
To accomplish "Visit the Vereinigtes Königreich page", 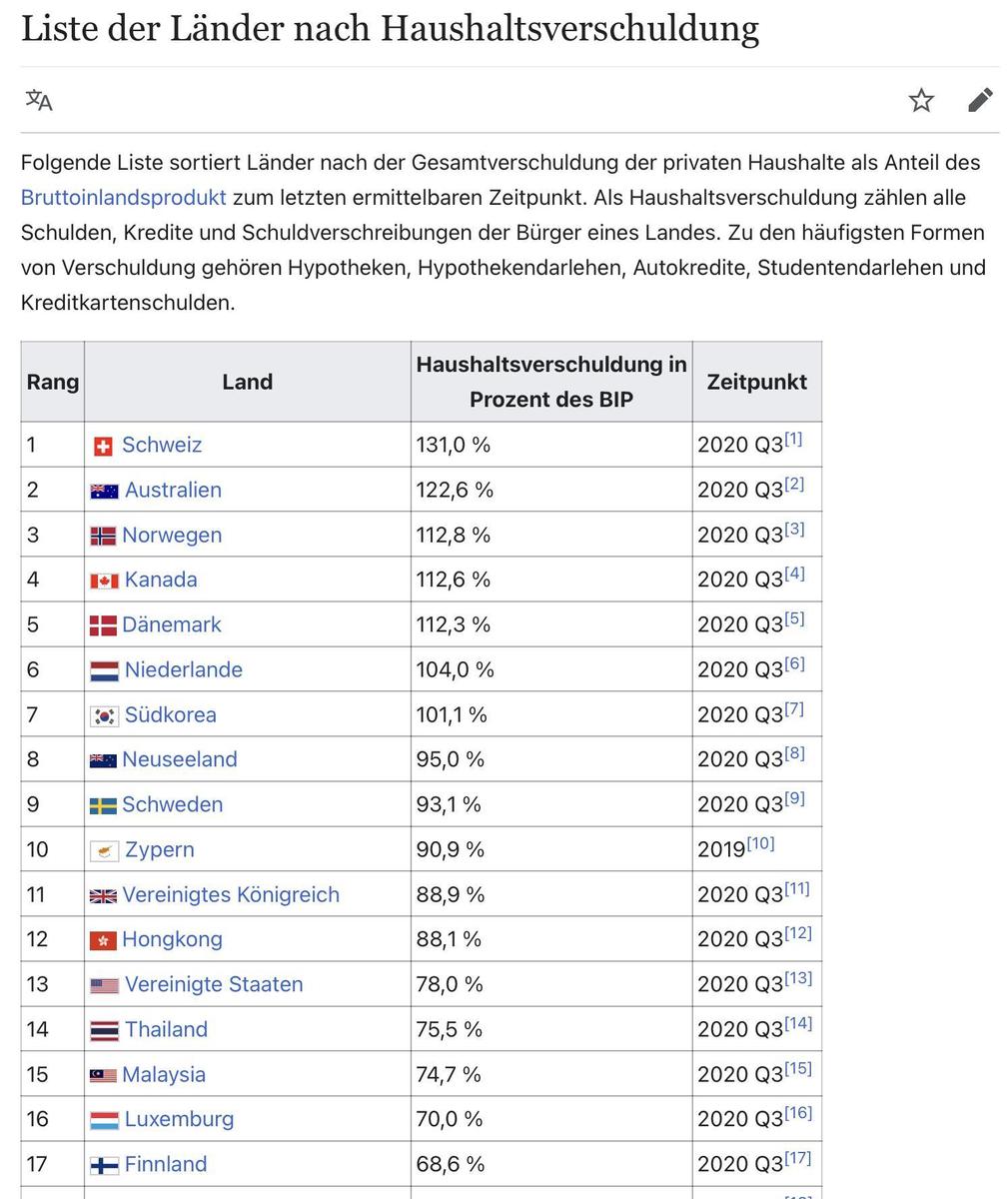I will (231, 894).
